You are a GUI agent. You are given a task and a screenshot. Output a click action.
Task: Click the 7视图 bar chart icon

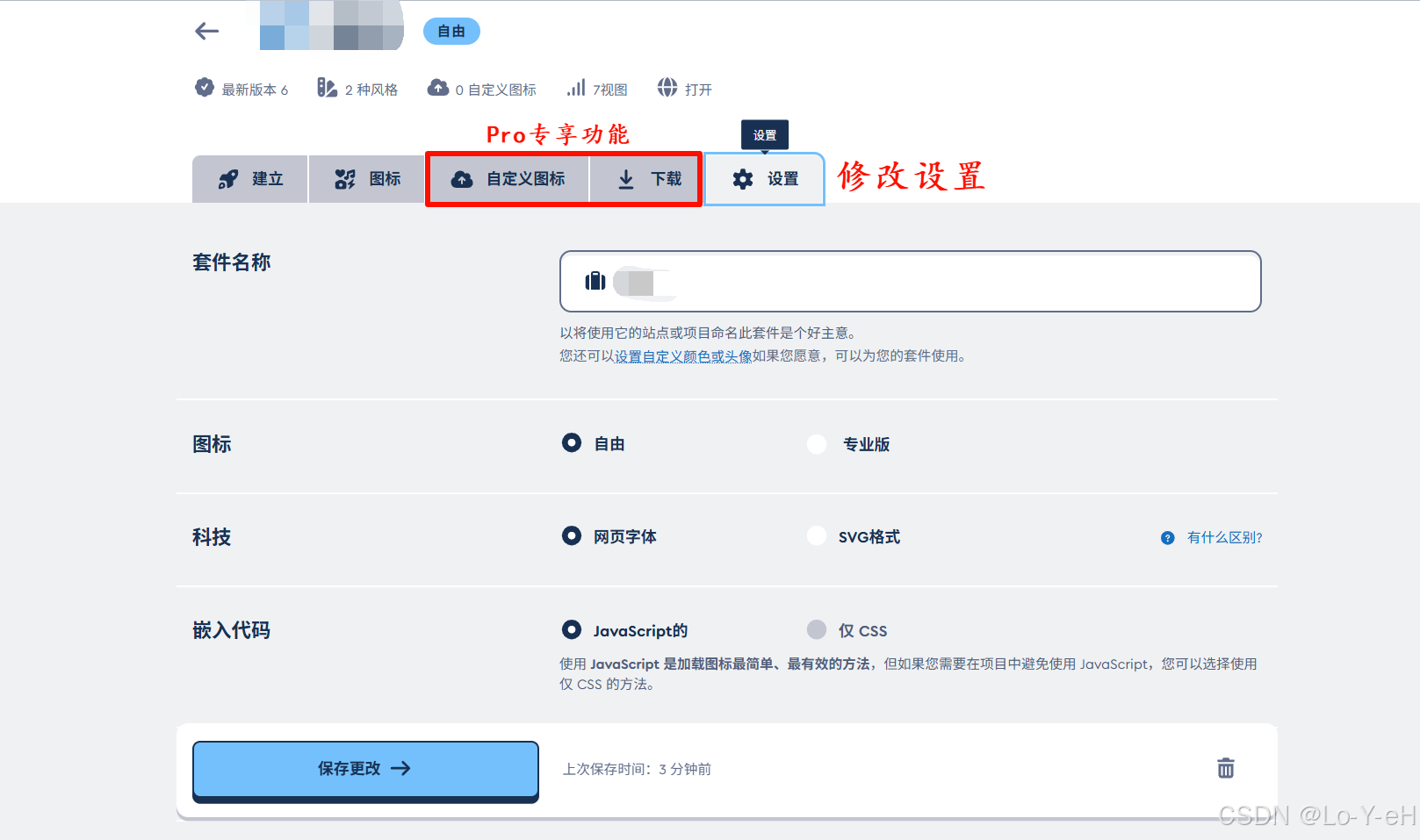coord(577,88)
